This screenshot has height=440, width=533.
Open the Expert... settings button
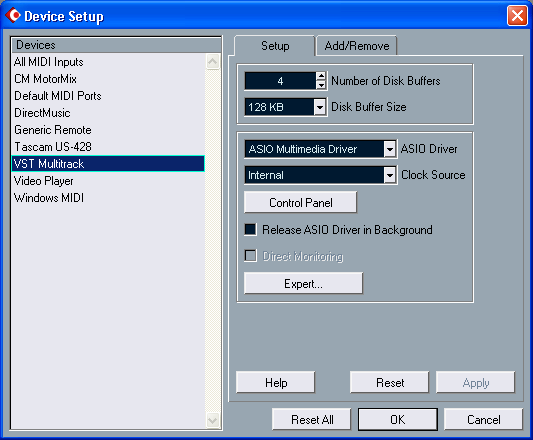[x=303, y=283]
